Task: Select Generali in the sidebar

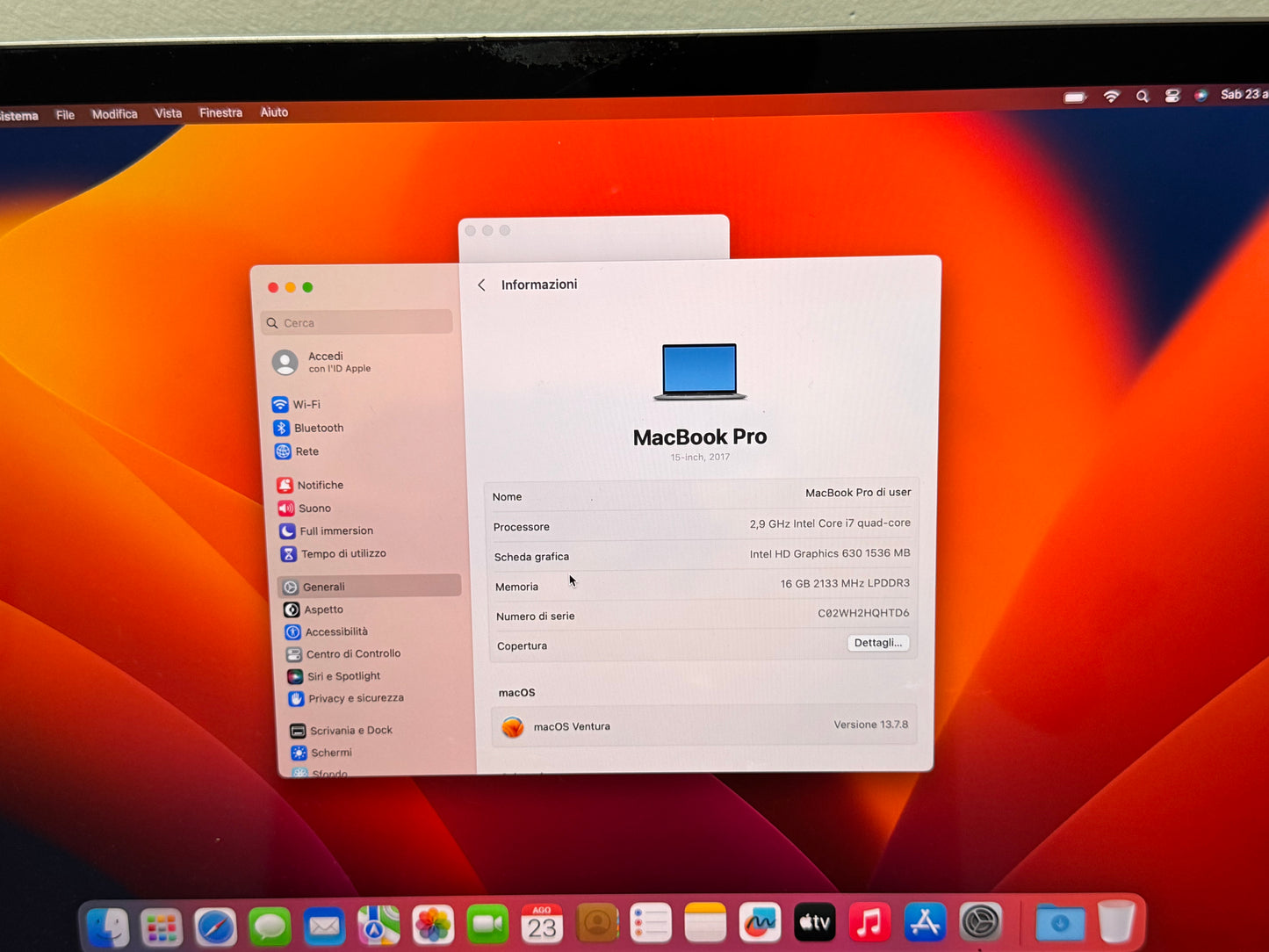Action: (x=370, y=586)
